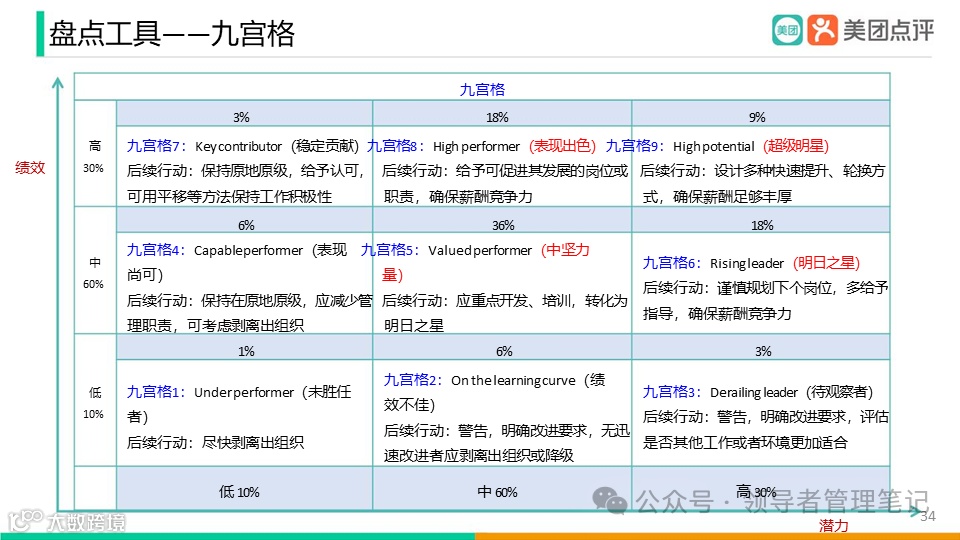Image resolution: width=960 pixels, height=540 pixels.
Task: Click the 低 10% performance row label
Action: tap(94, 403)
